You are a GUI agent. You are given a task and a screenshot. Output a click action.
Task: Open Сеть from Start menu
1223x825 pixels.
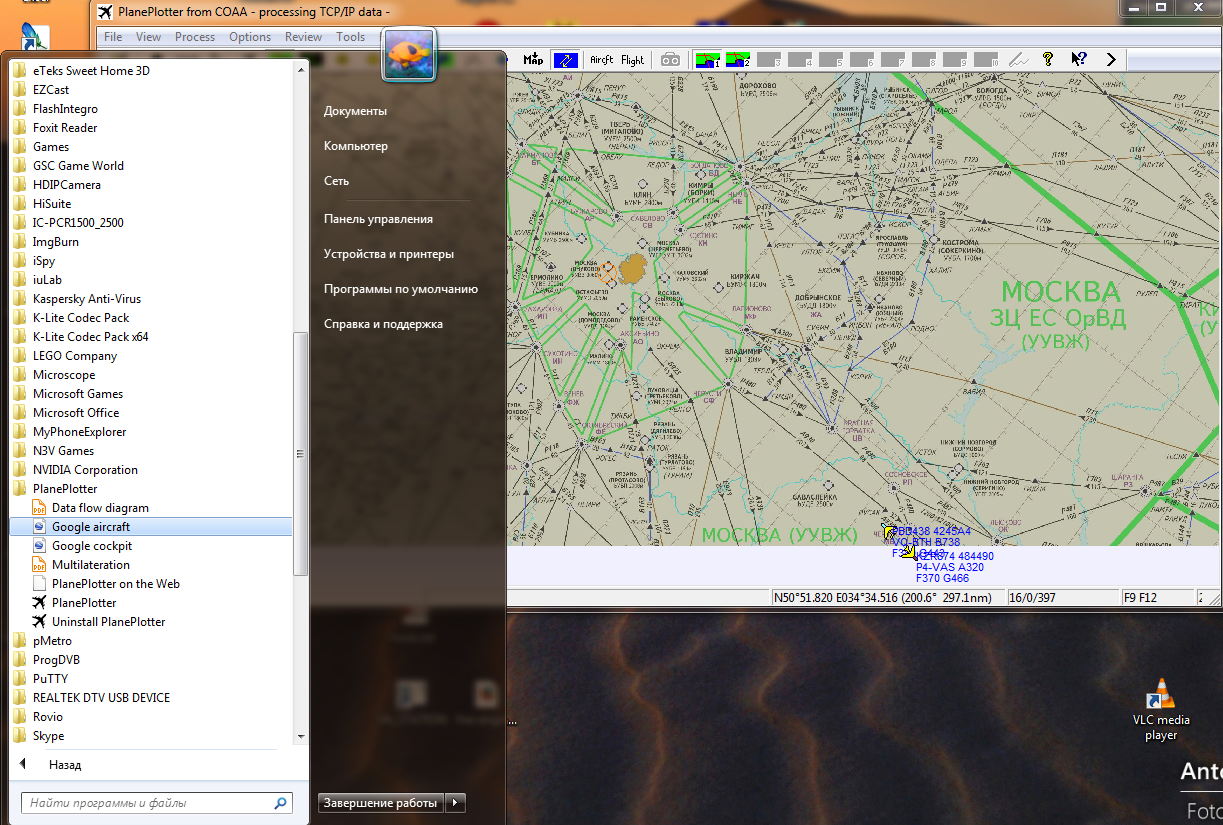coord(336,181)
